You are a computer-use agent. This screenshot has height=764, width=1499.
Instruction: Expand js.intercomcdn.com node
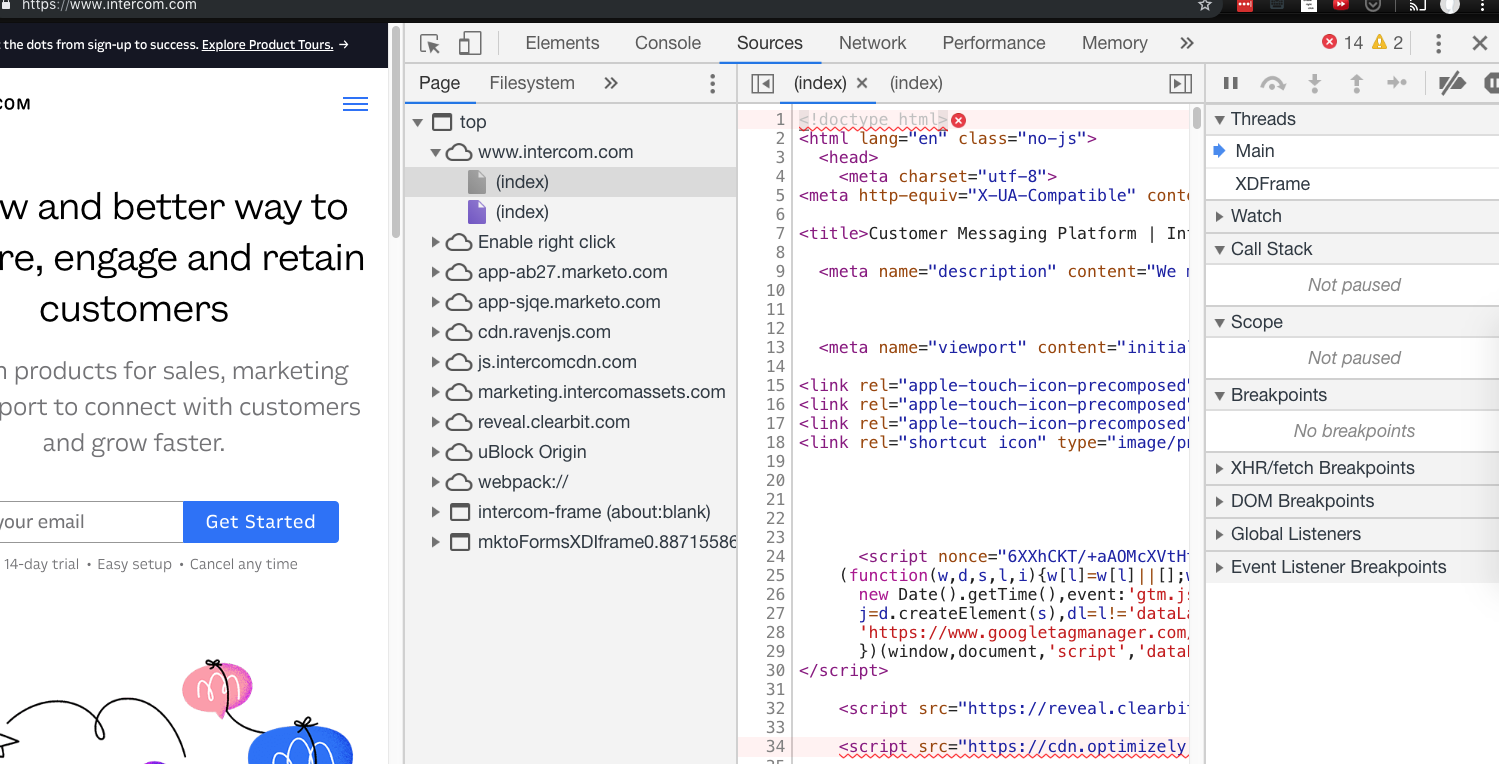point(436,362)
